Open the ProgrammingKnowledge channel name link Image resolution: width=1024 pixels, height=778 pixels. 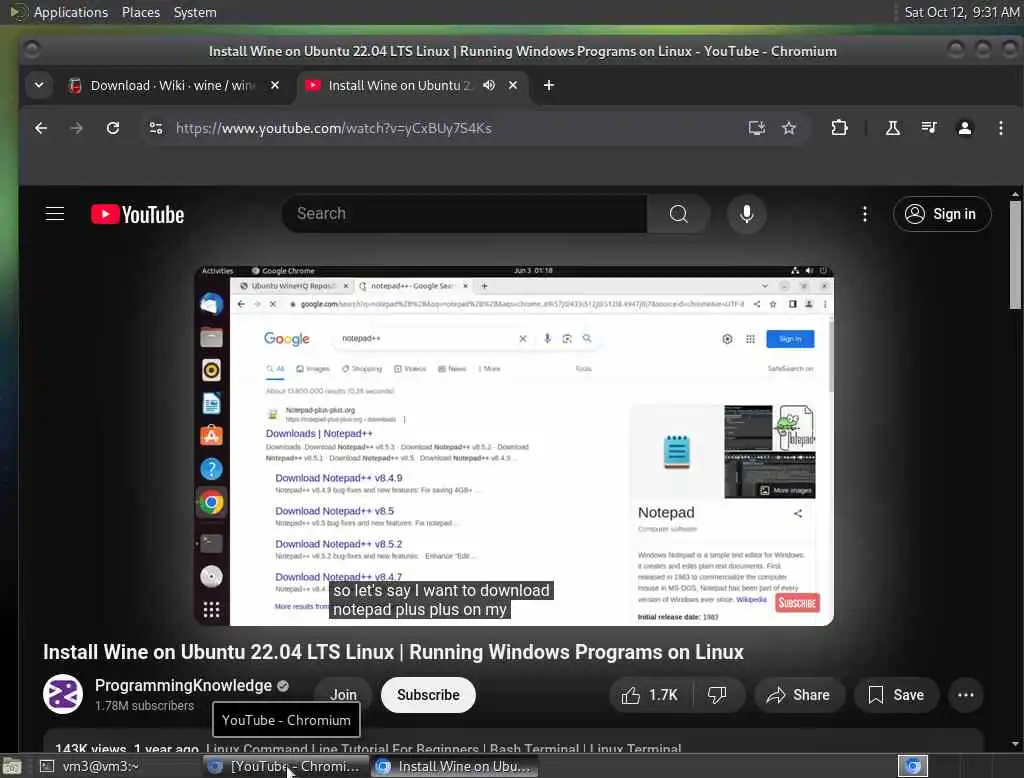(x=183, y=685)
